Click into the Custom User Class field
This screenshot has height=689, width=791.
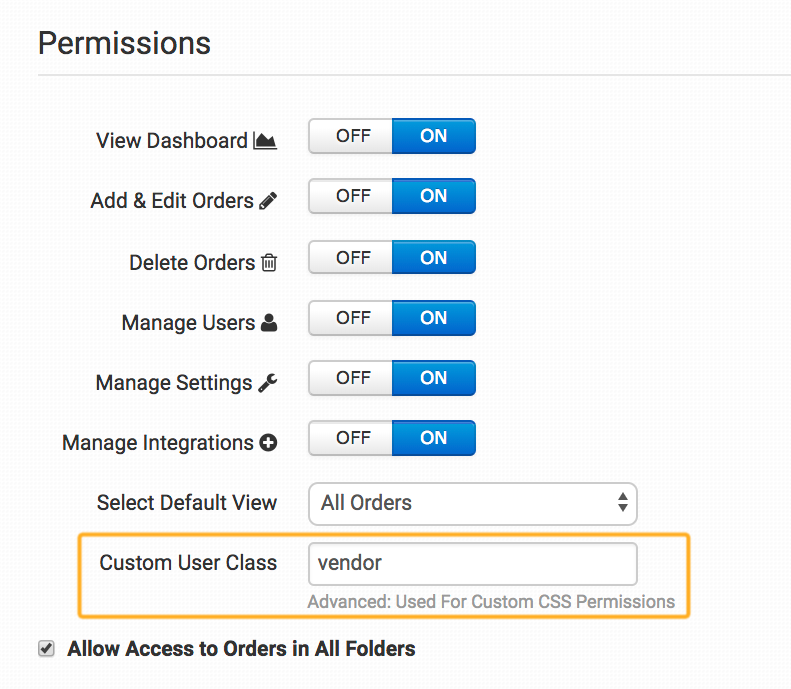[472, 564]
